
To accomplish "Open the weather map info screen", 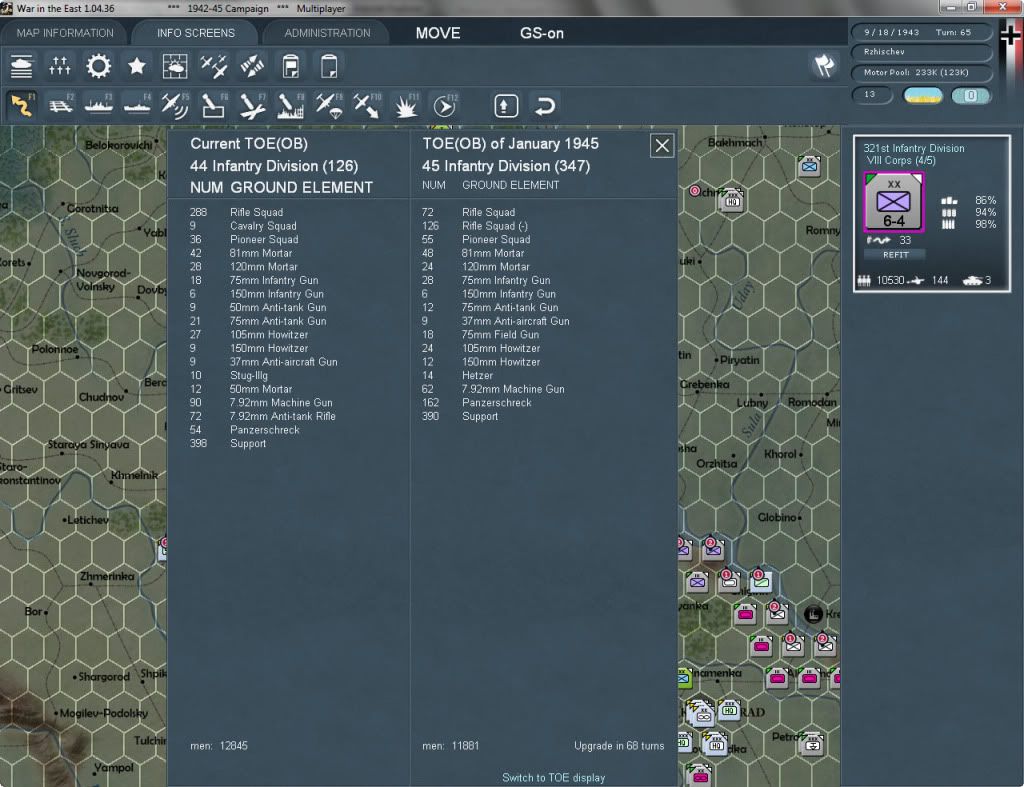I will click(174, 66).
